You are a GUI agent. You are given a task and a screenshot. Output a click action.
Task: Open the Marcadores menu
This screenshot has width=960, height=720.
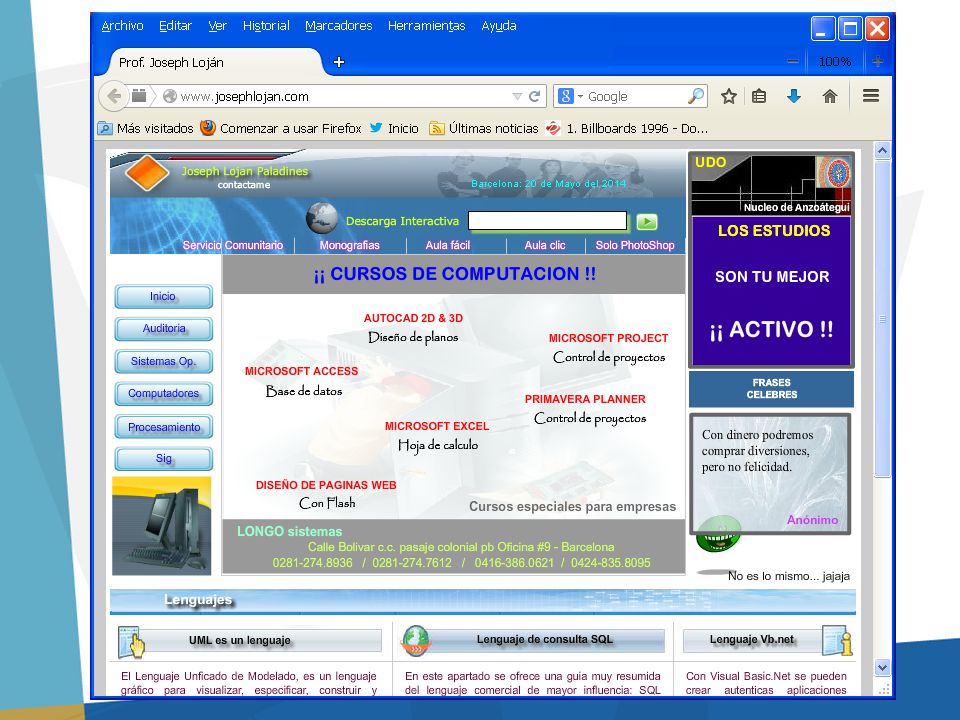(x=339, y=26)
